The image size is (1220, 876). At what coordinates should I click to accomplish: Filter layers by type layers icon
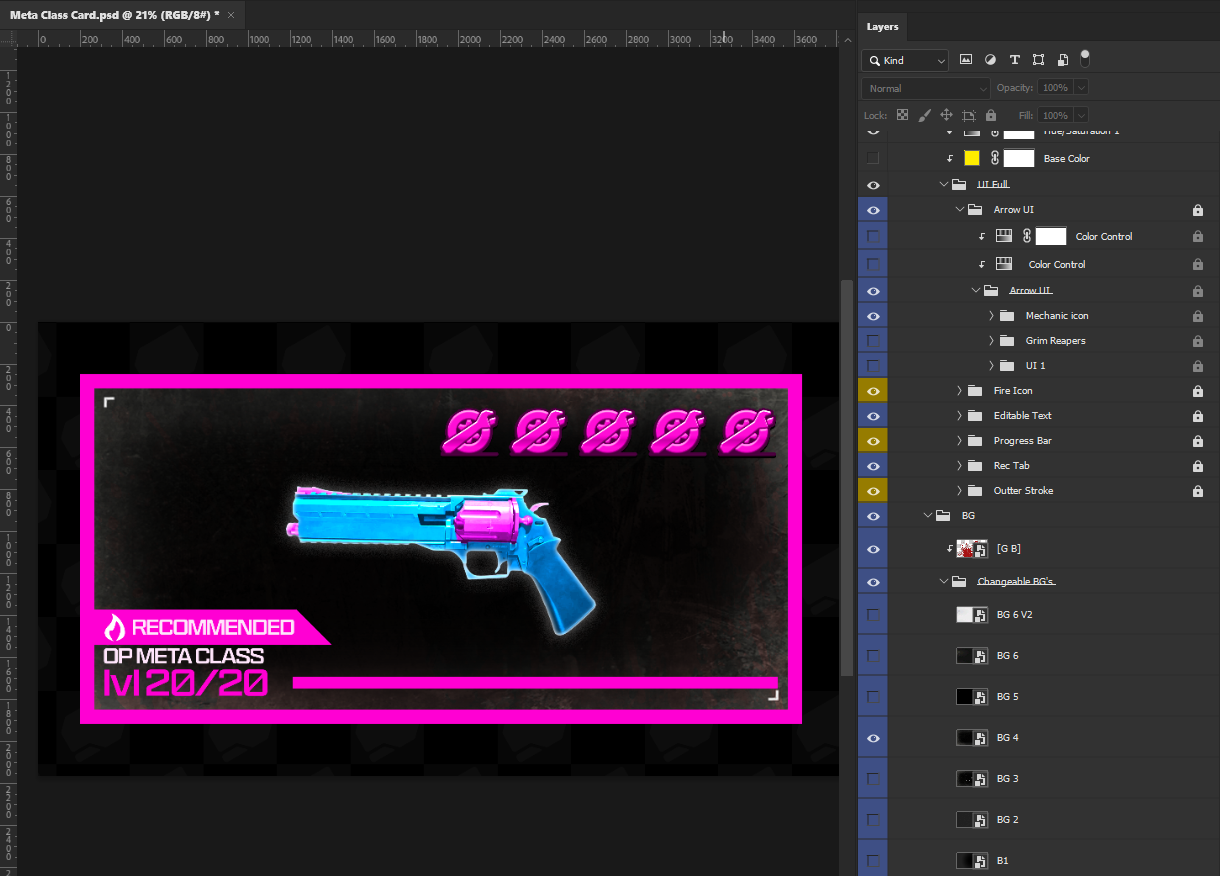point(1014,60)
